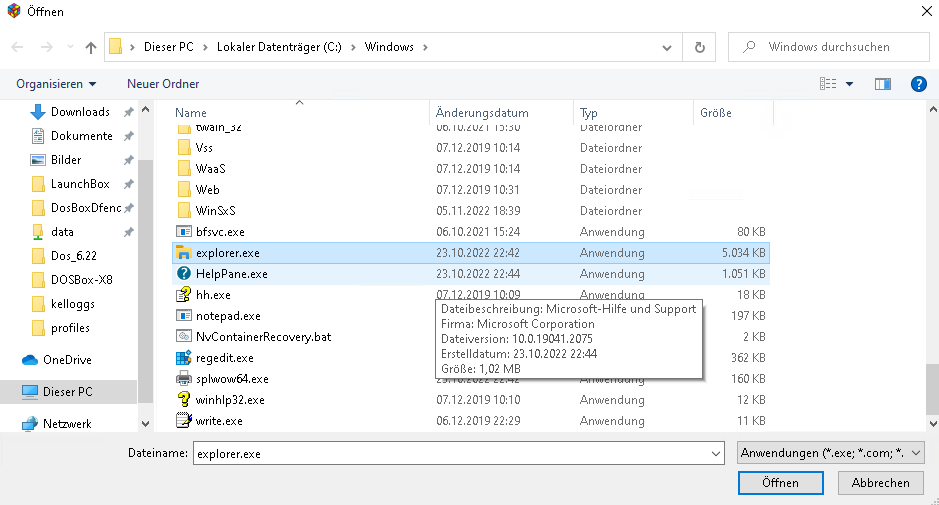939x505 pixels.
Task: Open the Organisieren dropdown menu
Action: pyautogui.click(x=56, y=84)
